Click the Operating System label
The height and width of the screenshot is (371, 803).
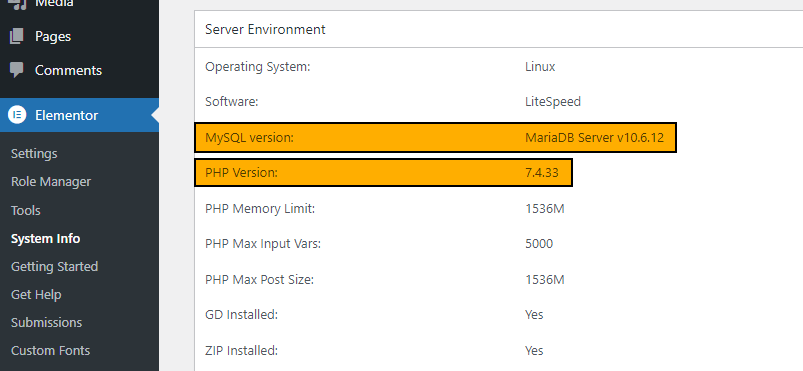point(258,67)
